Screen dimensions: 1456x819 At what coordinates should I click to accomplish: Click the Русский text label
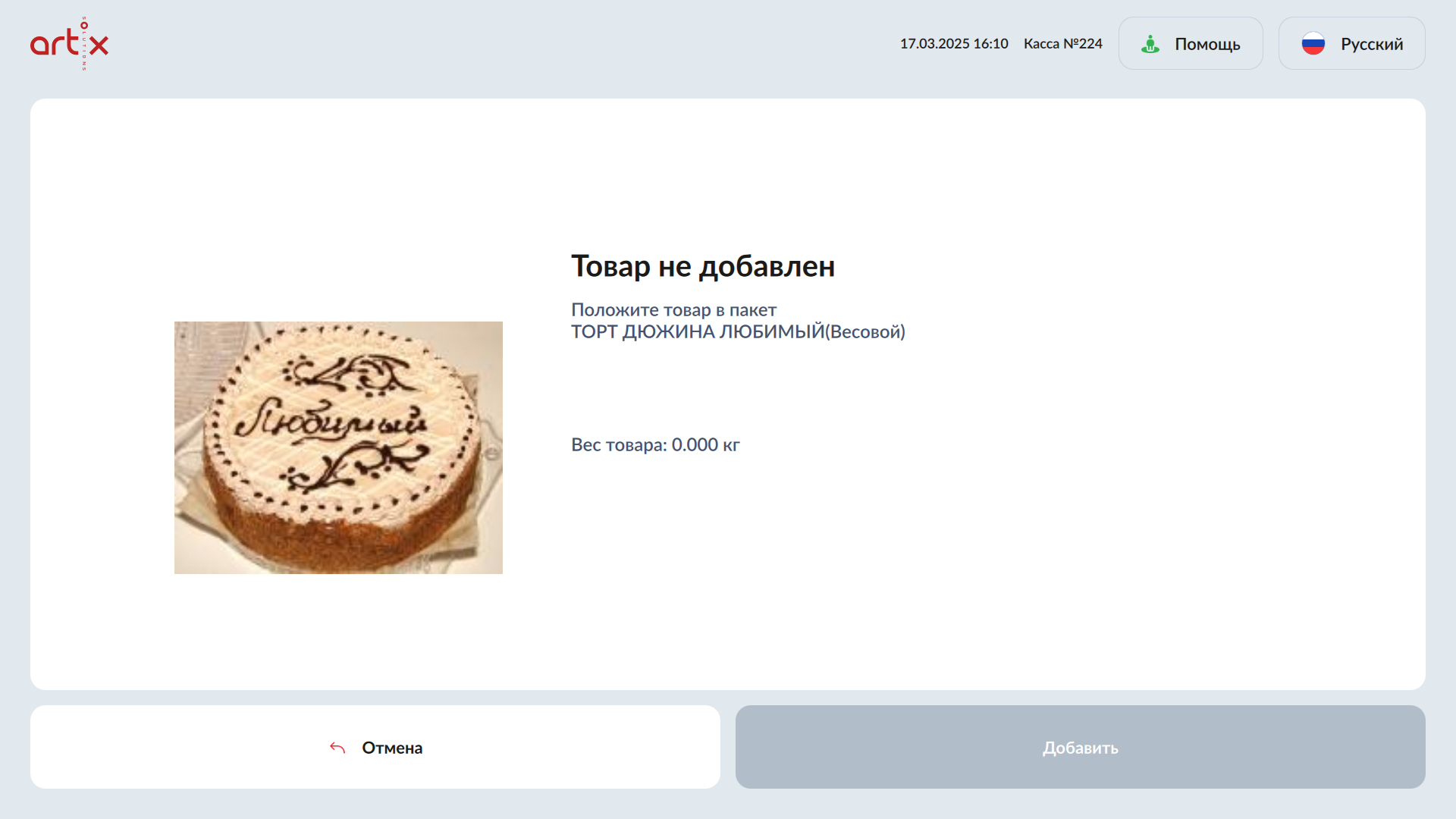(1371, 44)
